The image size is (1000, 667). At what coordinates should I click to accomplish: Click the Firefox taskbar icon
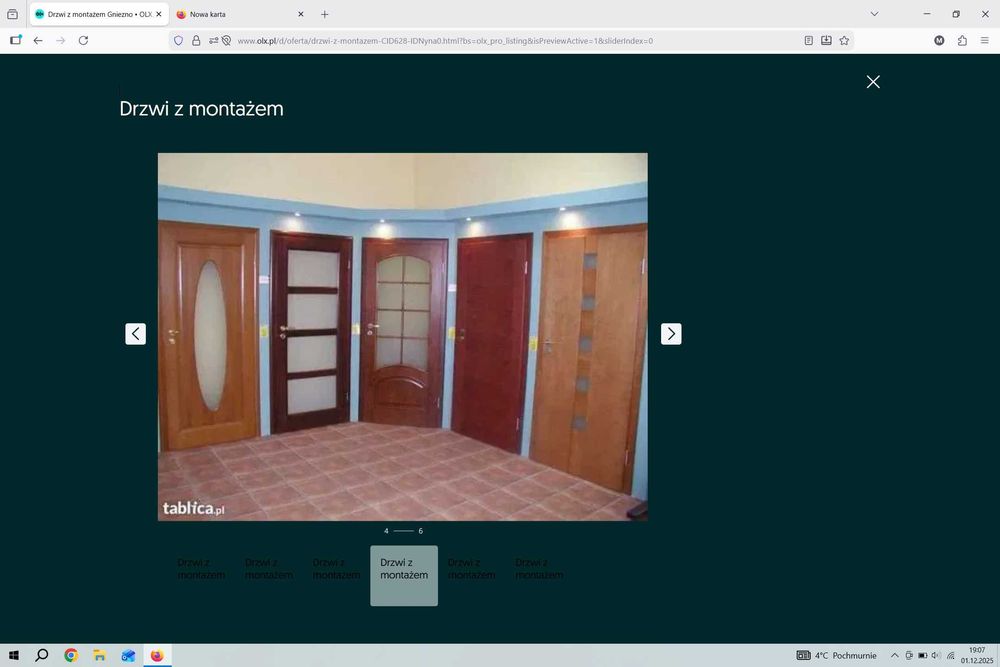(x=157, y=655)
